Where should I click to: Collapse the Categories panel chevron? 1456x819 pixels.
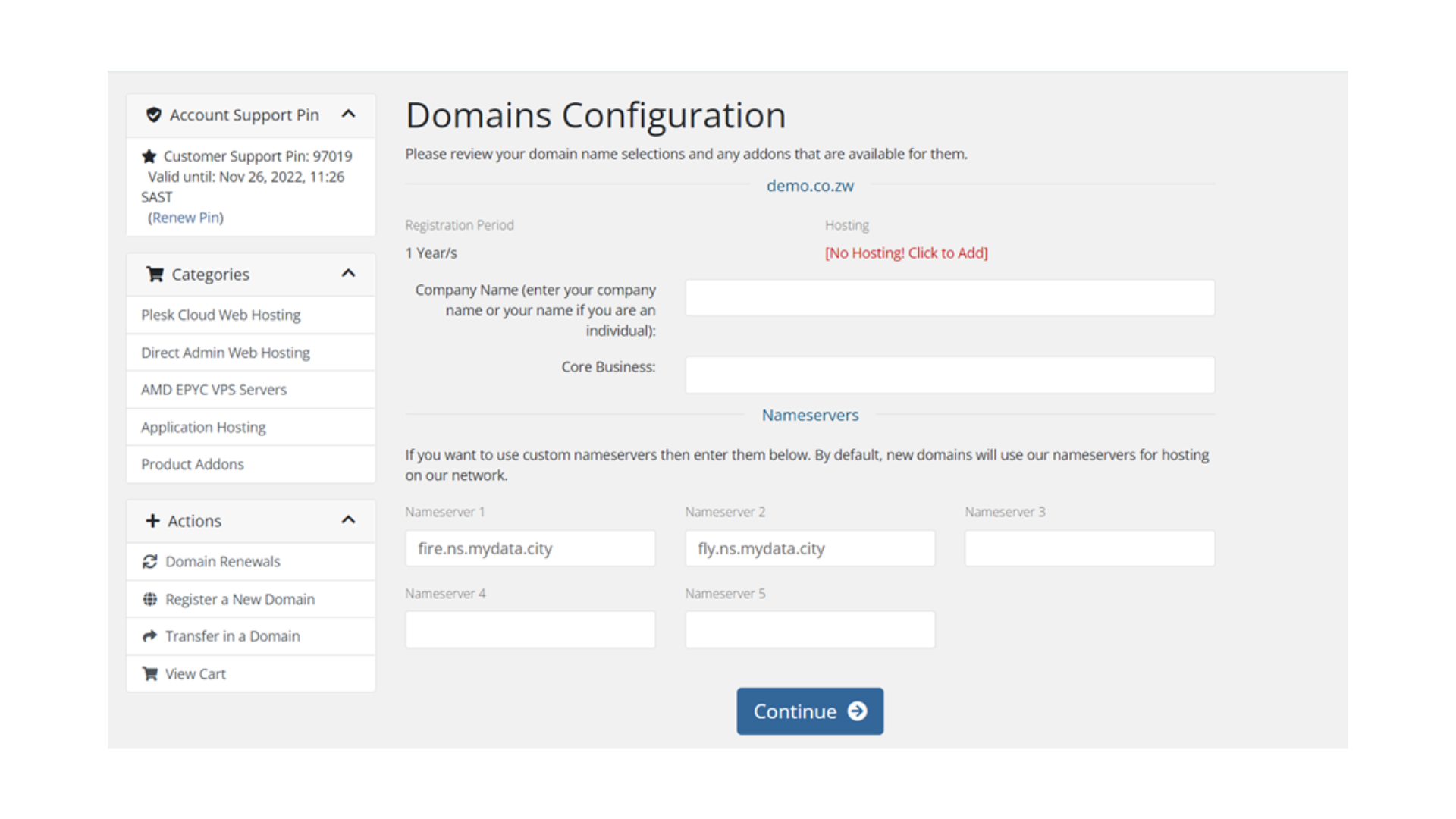pos(348,274)
